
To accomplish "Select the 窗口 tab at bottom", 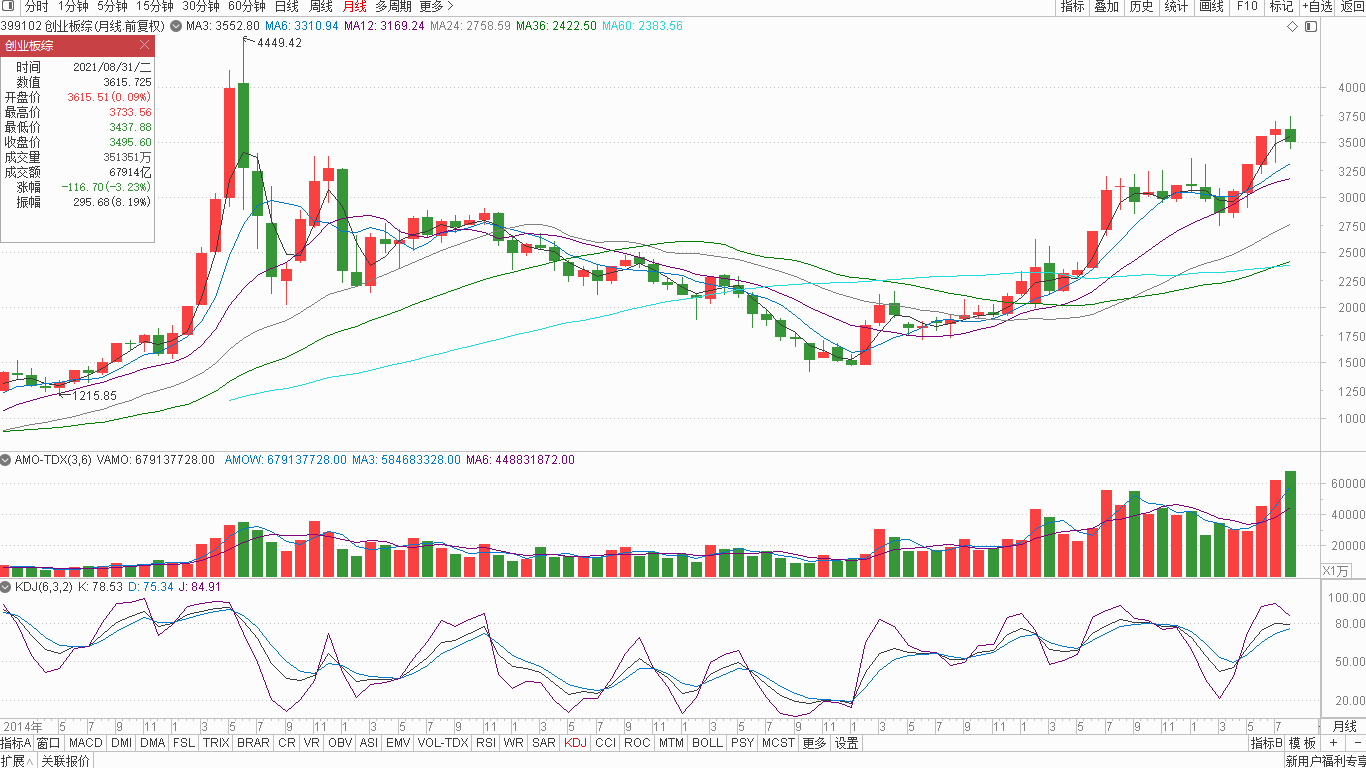I will (49, 743).
